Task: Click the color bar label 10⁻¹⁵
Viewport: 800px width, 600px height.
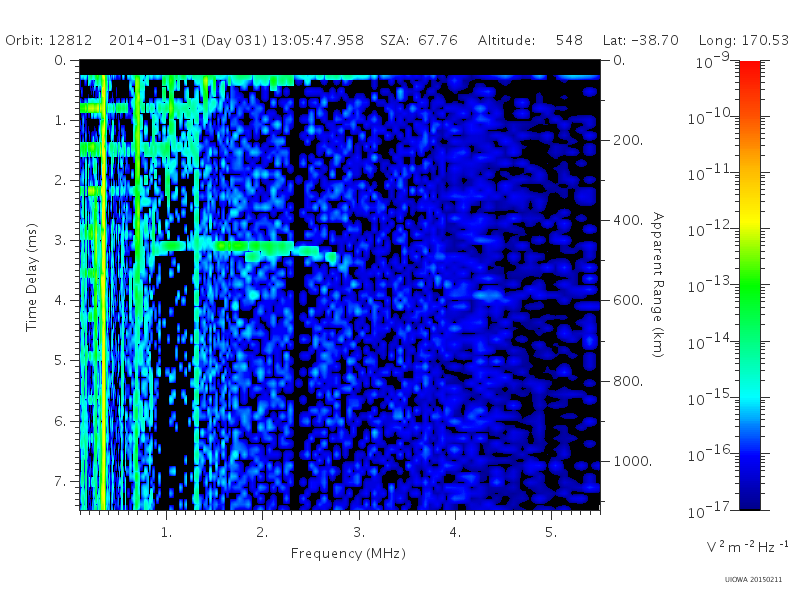Action: tap(711, 397)
